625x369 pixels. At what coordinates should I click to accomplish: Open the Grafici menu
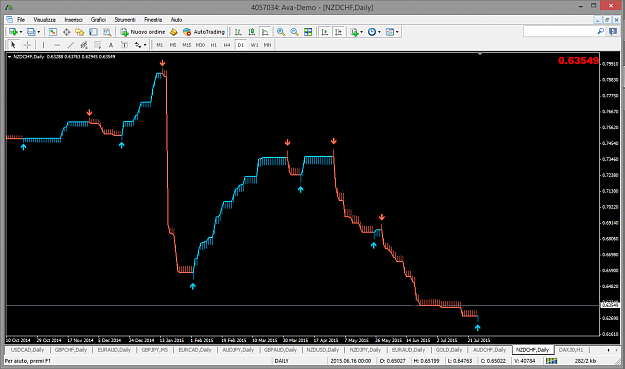(98, 20)
